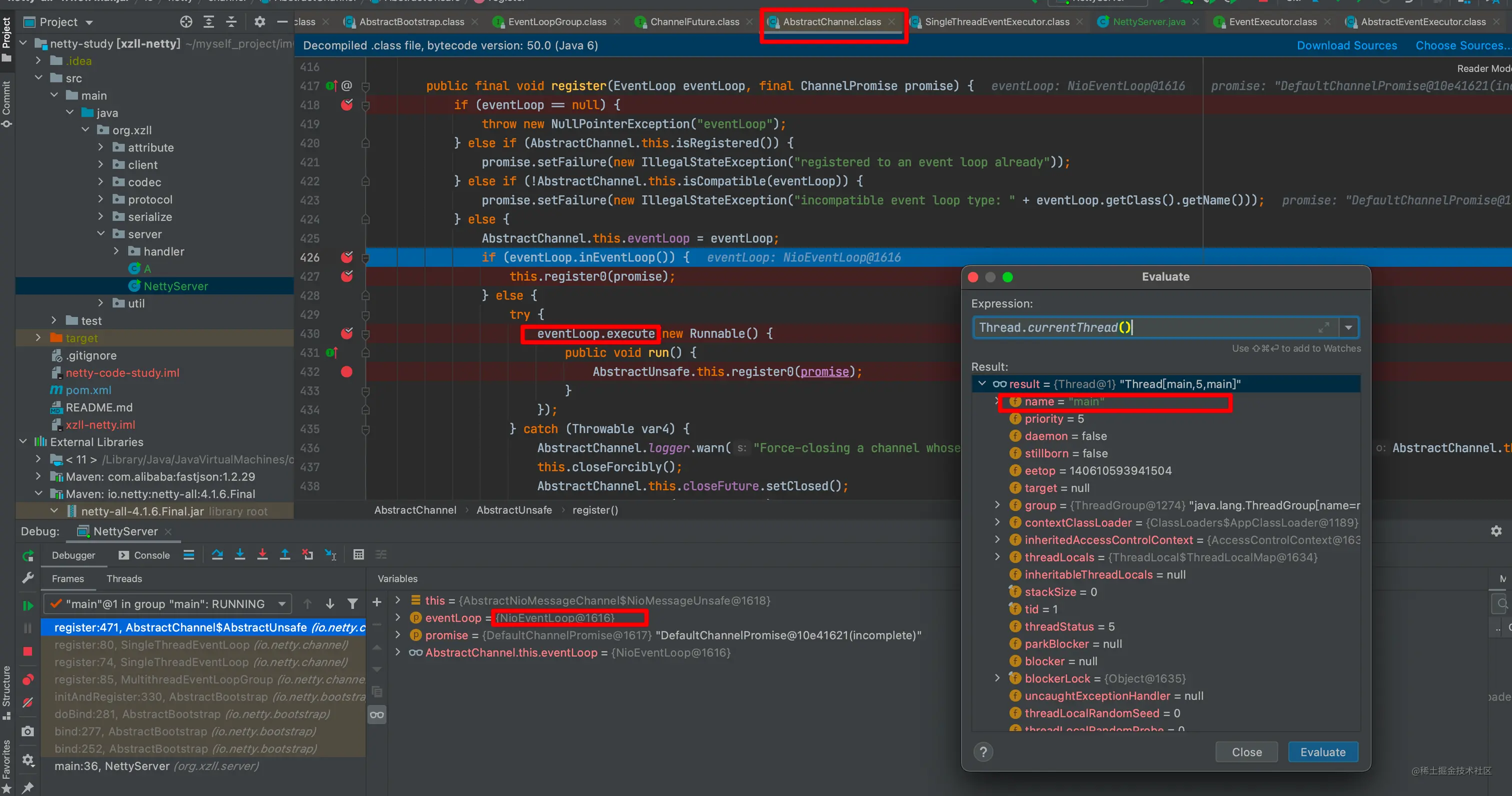The image size is (1512, 796).
Task: Move to the next frame with the down arrow
Action: coord(330,604)
